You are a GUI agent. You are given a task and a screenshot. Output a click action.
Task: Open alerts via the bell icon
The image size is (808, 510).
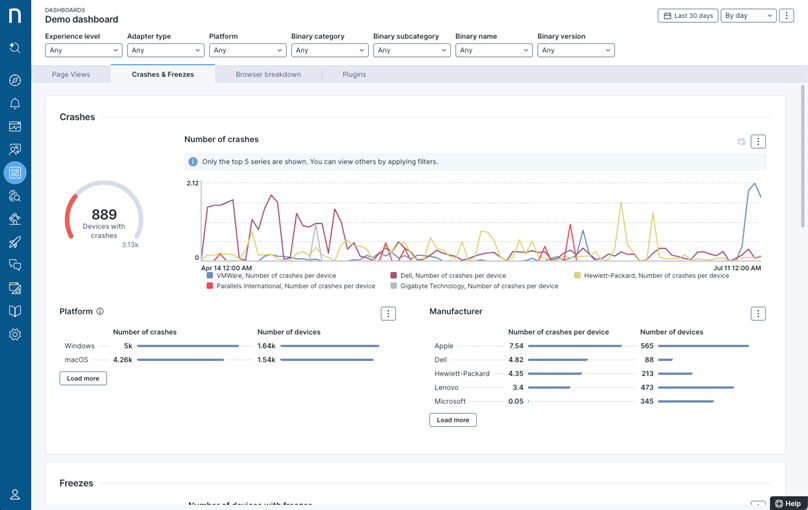coord(15,103)
